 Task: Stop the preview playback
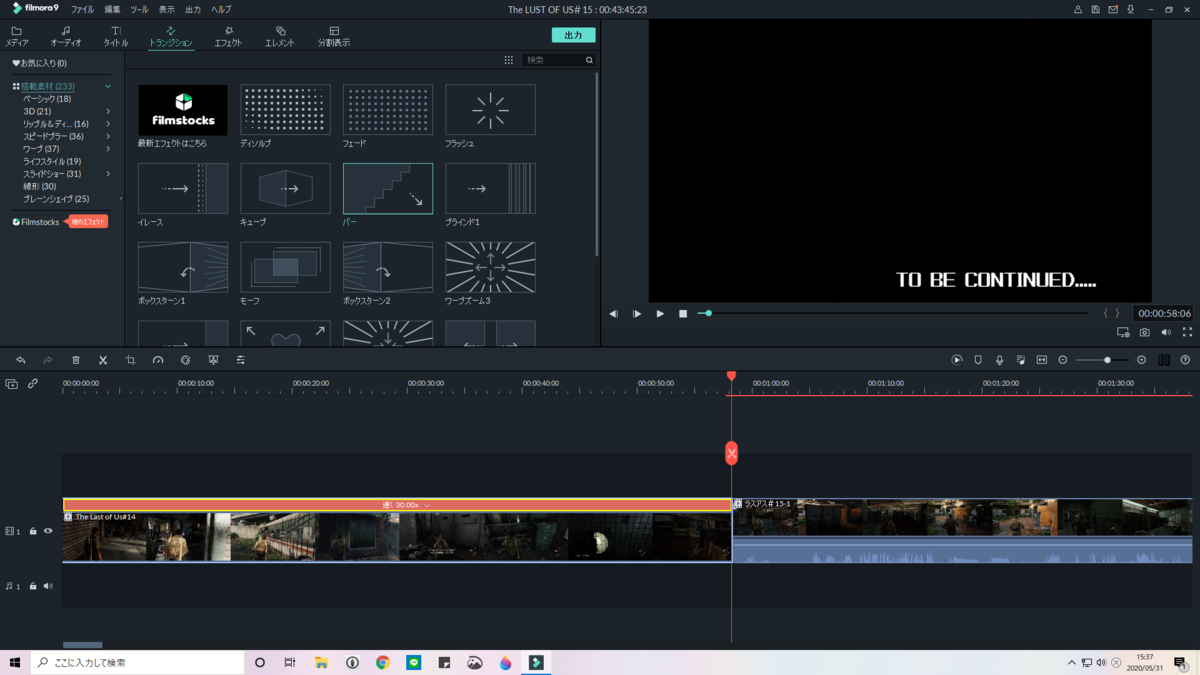pos(683,314)
